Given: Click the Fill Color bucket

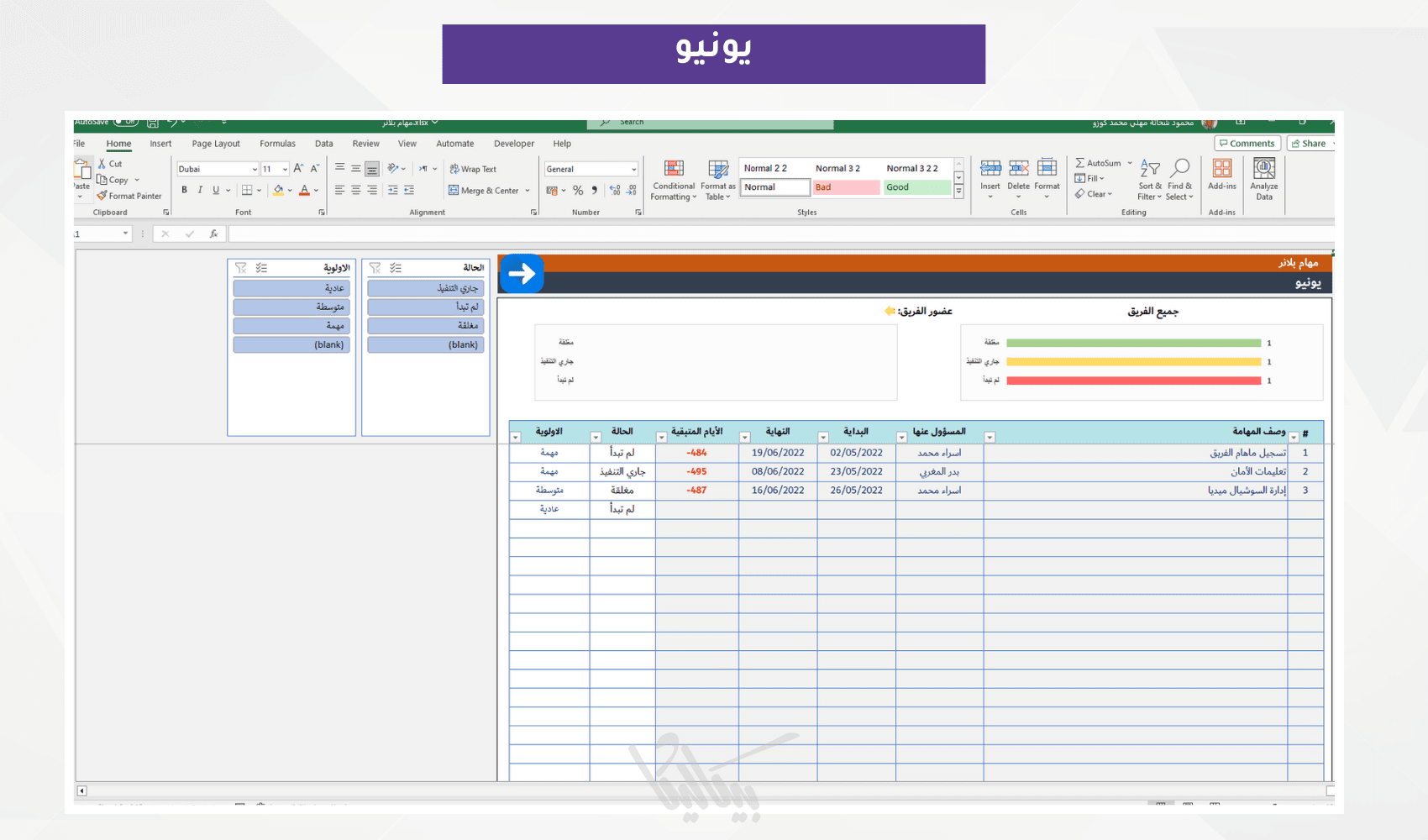Looking at the screenshot, I should [x=278, y=191].
